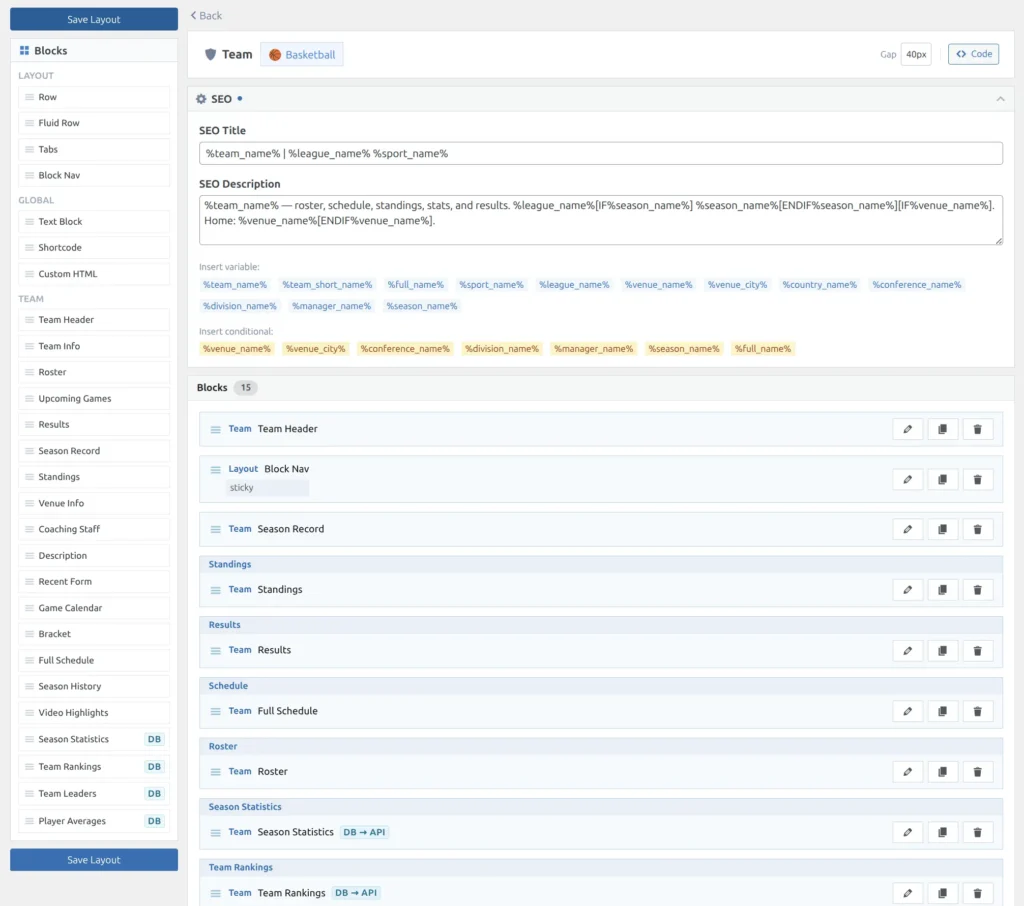Collapse the SEO section
1024x906 pixels.
click(x=1000, y=99)
